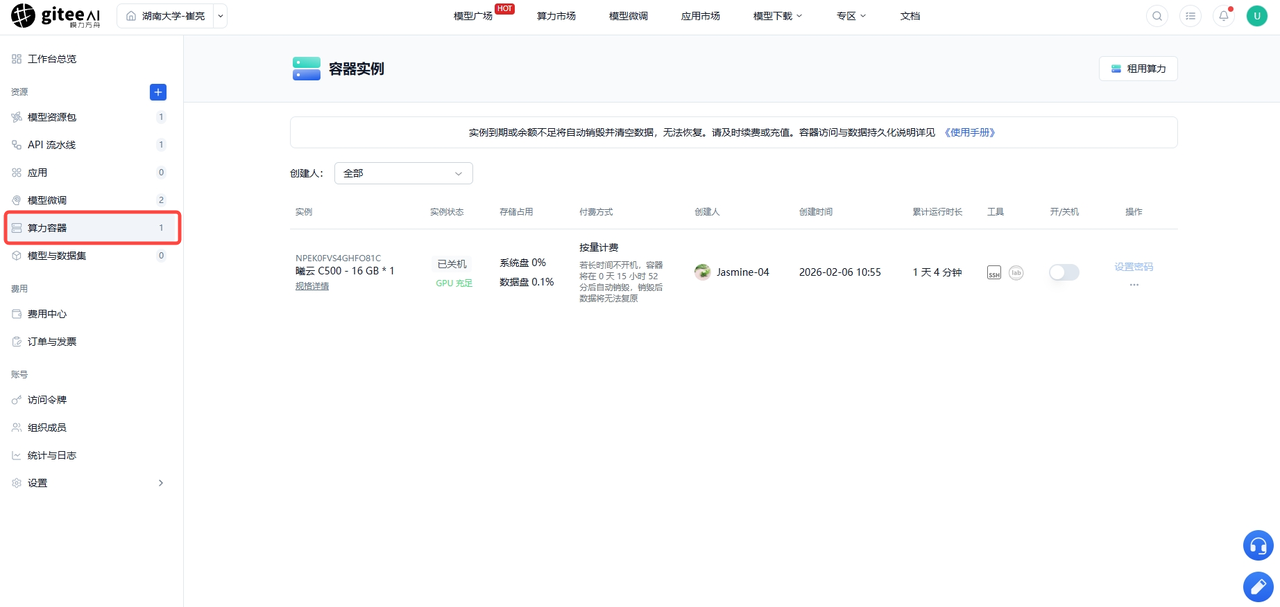Open 组织成员 in sidebar
This screenshot has width=1280, height=607.
tap(91, 428)
